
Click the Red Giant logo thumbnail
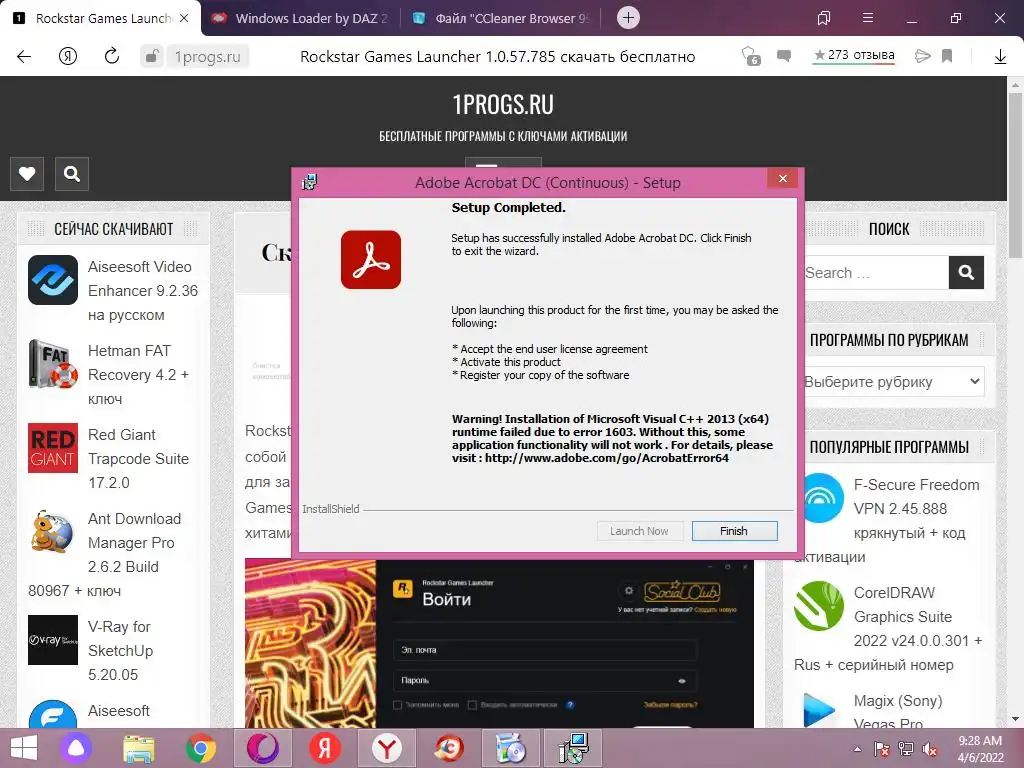click(x=53, y=448)
